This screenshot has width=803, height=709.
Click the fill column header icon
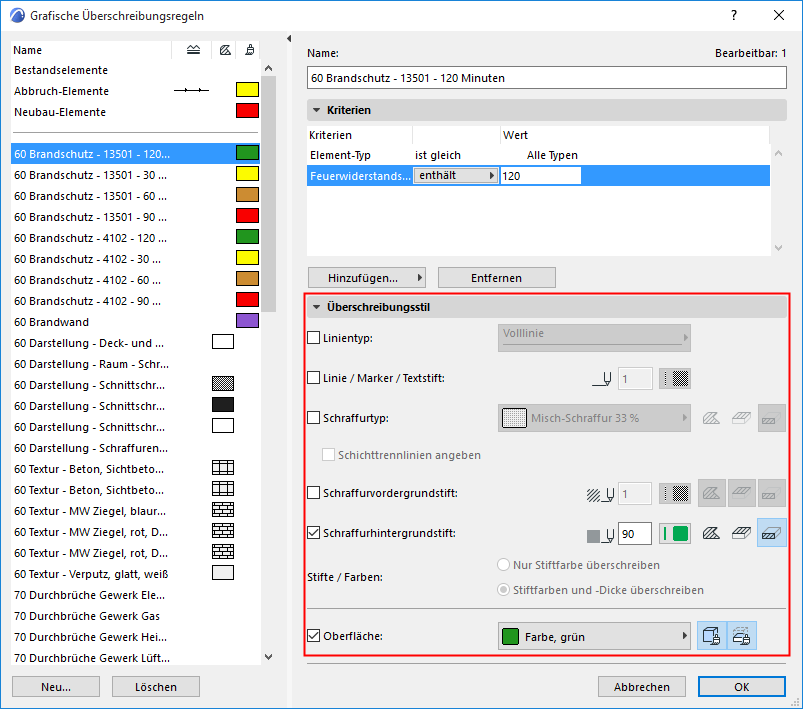click(x=225, y=50)
